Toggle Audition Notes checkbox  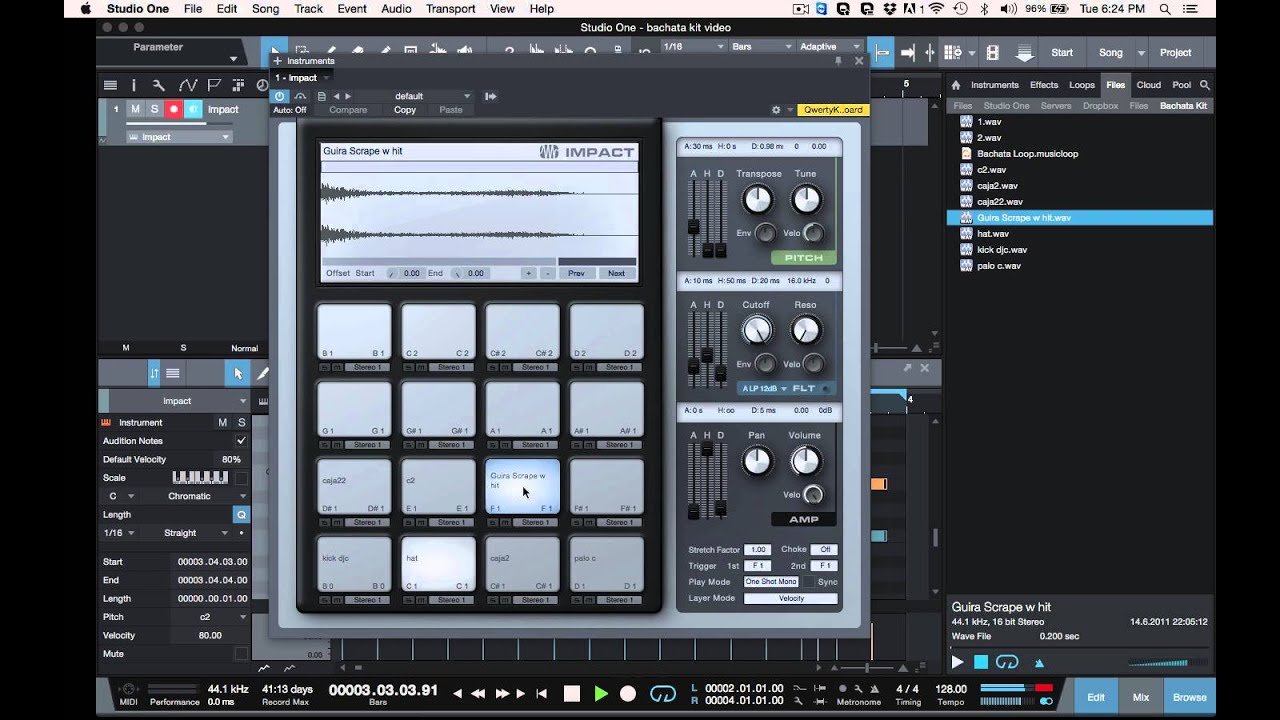(x=241, y=440)
